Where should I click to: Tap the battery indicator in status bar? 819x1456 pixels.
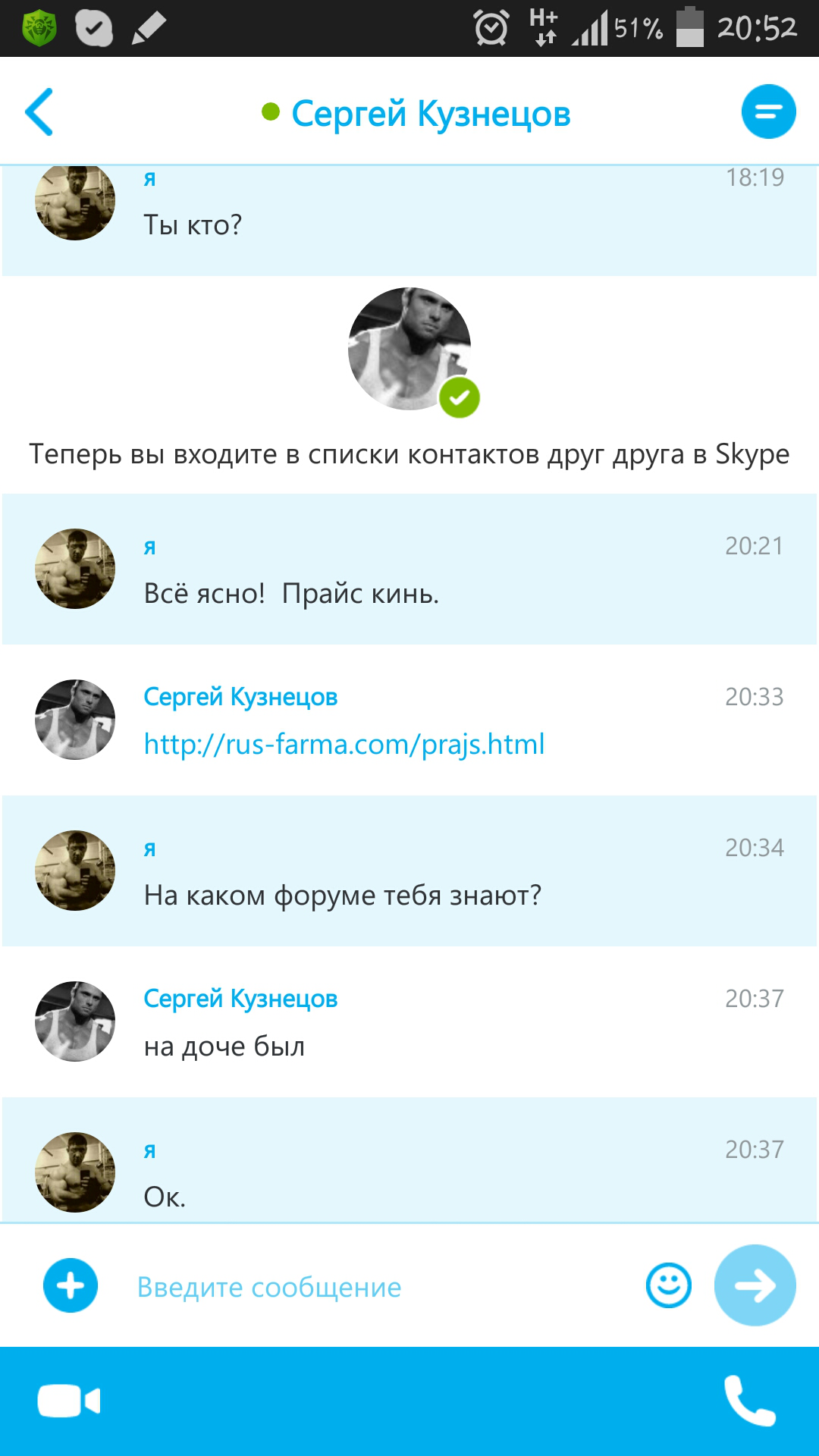pos(689,29)
